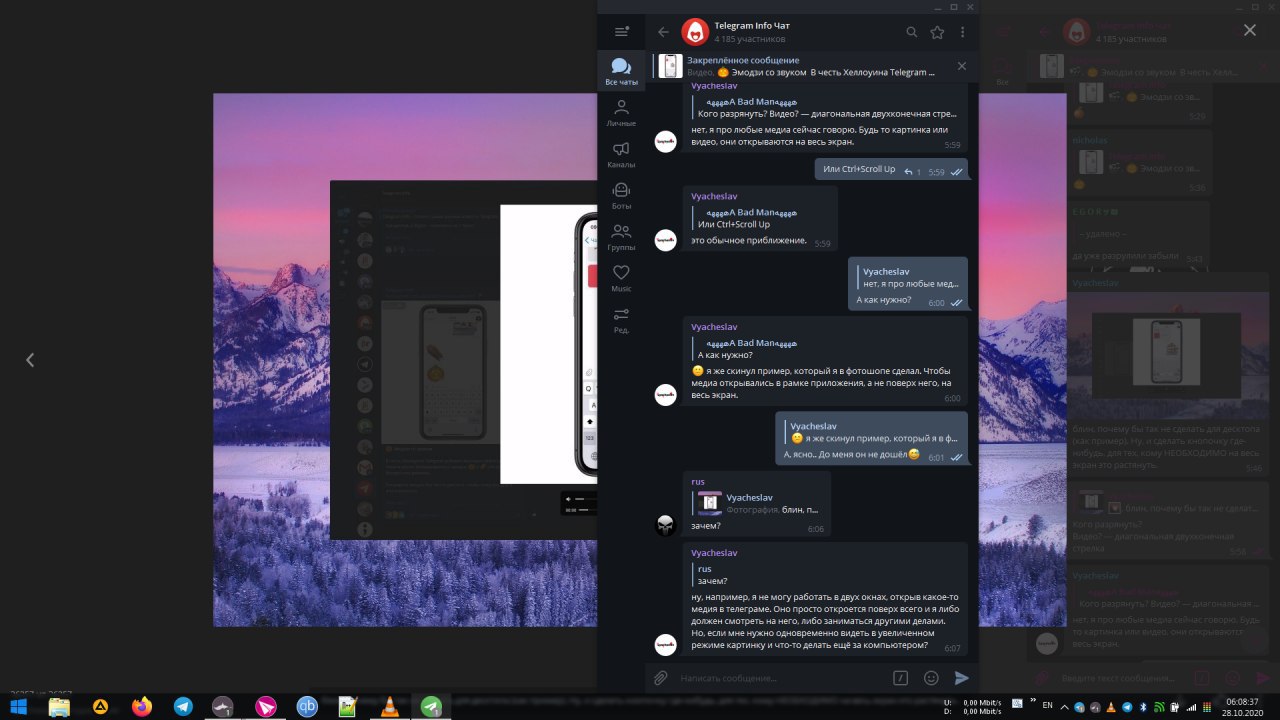Attach a file with the paperclip icon

click(x=660, y=678)
